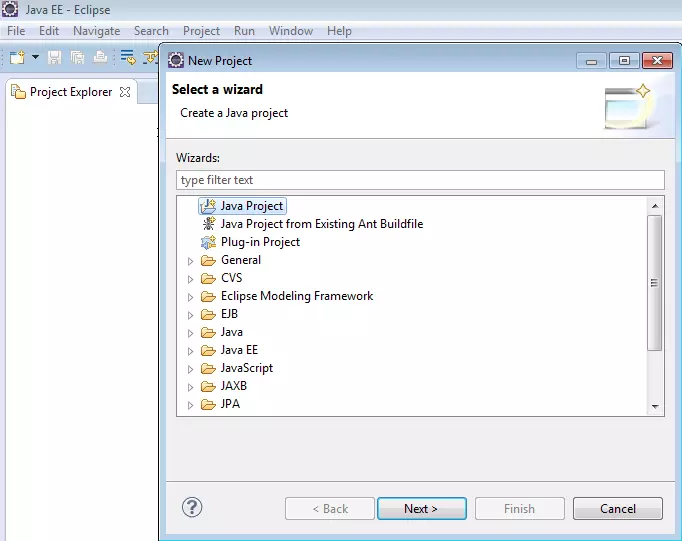Click the Plug-in Project icon
The image size is (682, 541).
[208, 242]
